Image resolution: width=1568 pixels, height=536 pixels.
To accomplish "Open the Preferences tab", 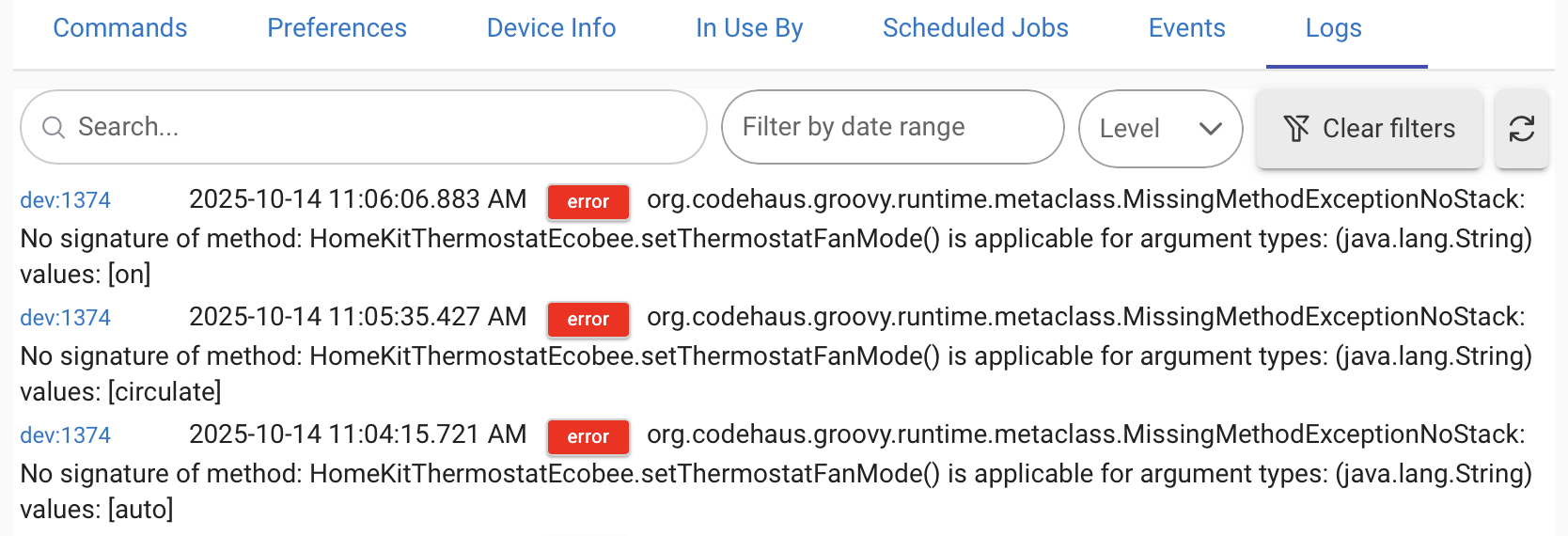I will [x=337, y=28].
